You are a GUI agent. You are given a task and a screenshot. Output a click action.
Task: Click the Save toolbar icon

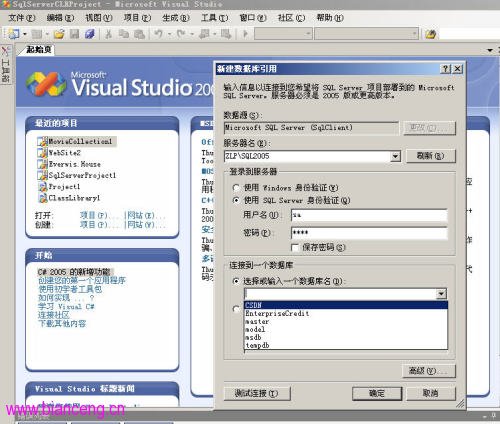point(74,34)
